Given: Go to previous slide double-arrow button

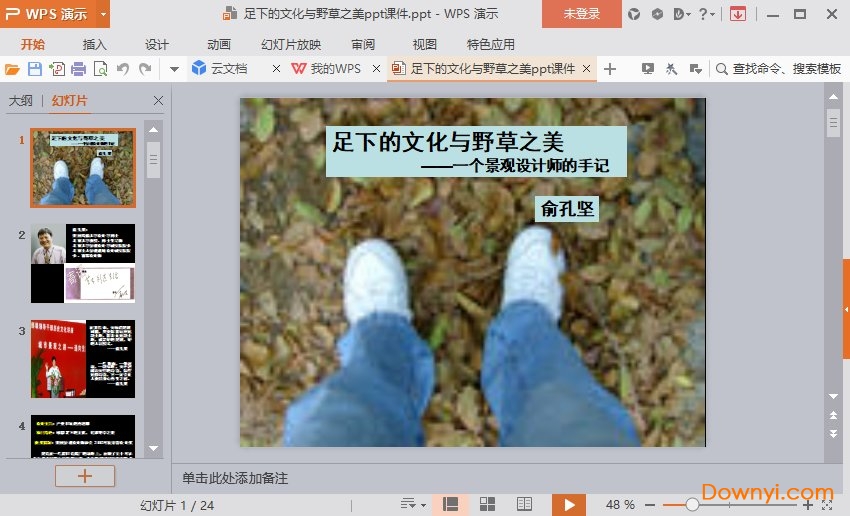Looking at the screenshot, I should tap(833, 415).
